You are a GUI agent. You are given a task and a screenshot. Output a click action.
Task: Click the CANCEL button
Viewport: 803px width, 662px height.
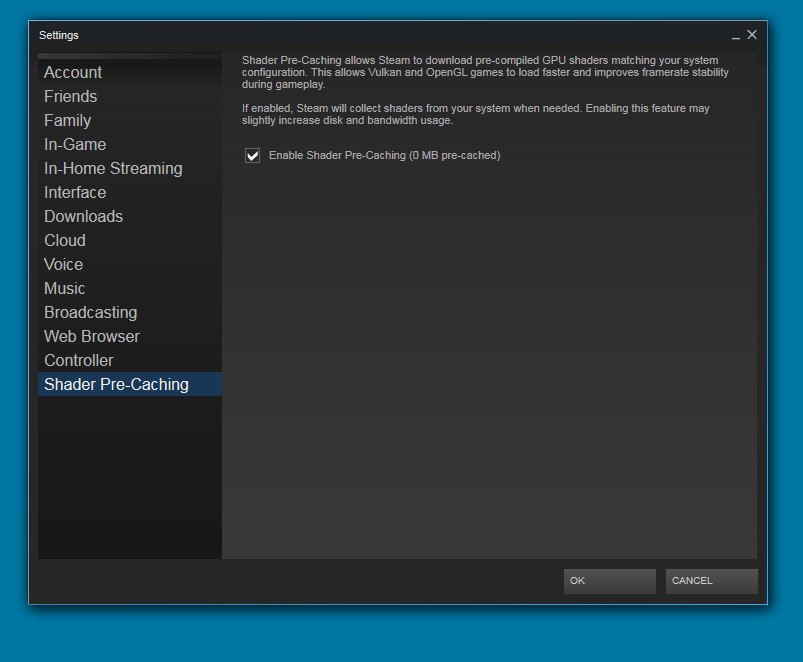tap(711, 581)
